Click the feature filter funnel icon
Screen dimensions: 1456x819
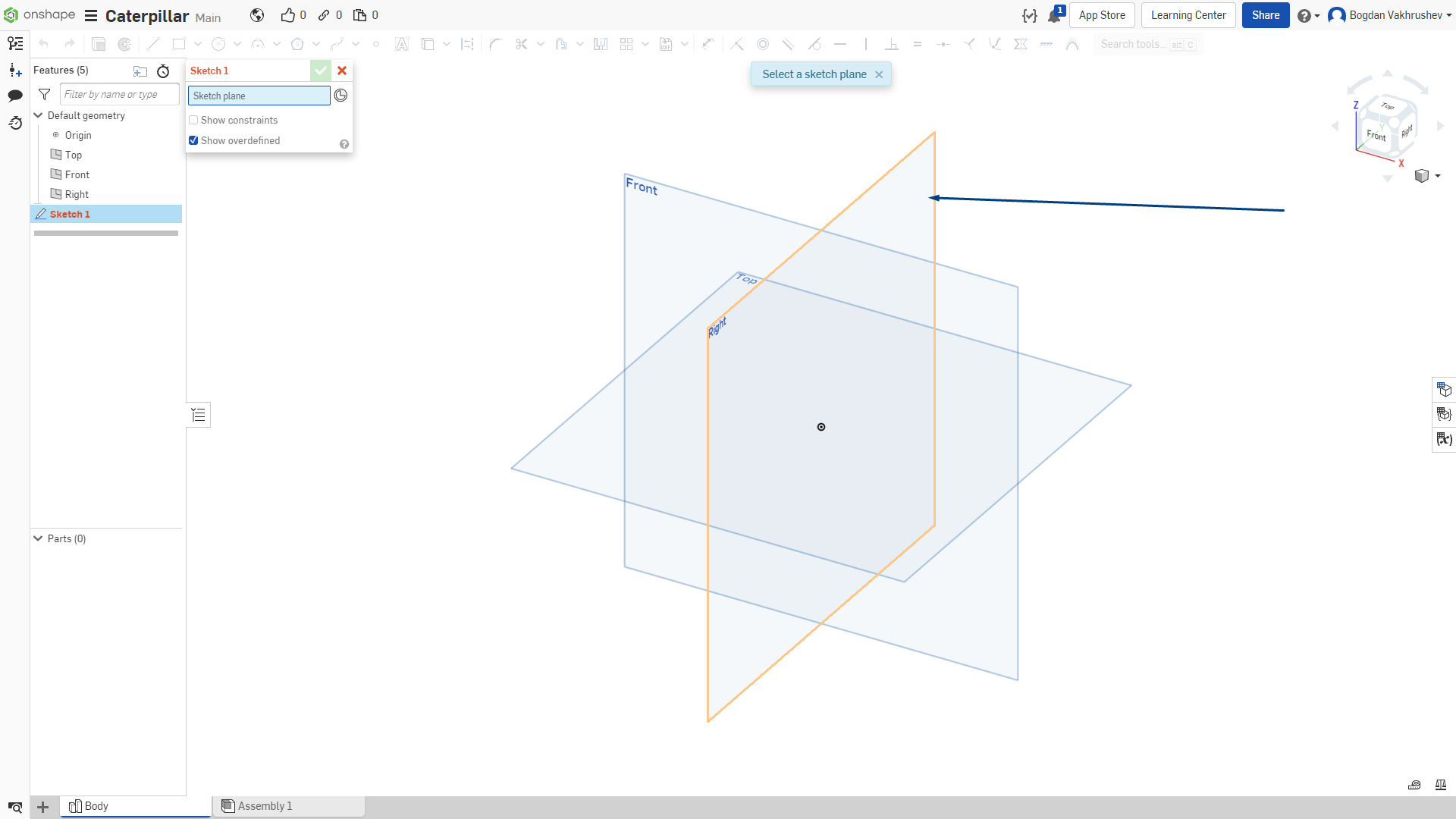[45, 95]
